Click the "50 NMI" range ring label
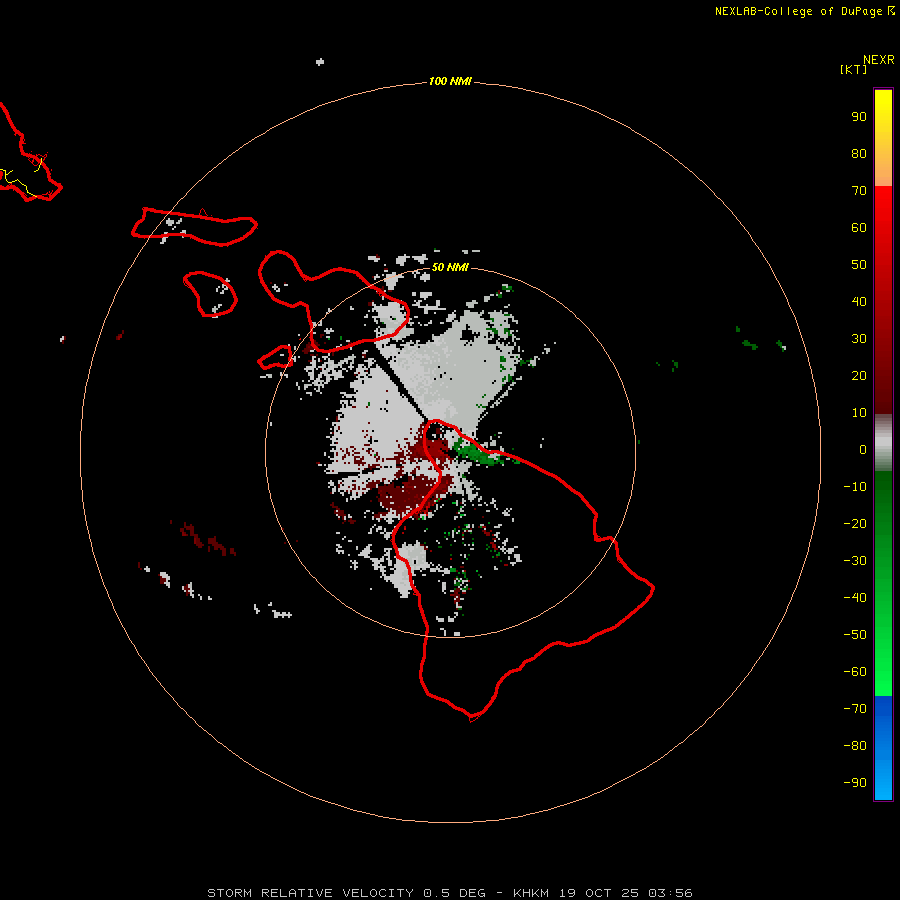The image size is (900, 900). (450, 267)
